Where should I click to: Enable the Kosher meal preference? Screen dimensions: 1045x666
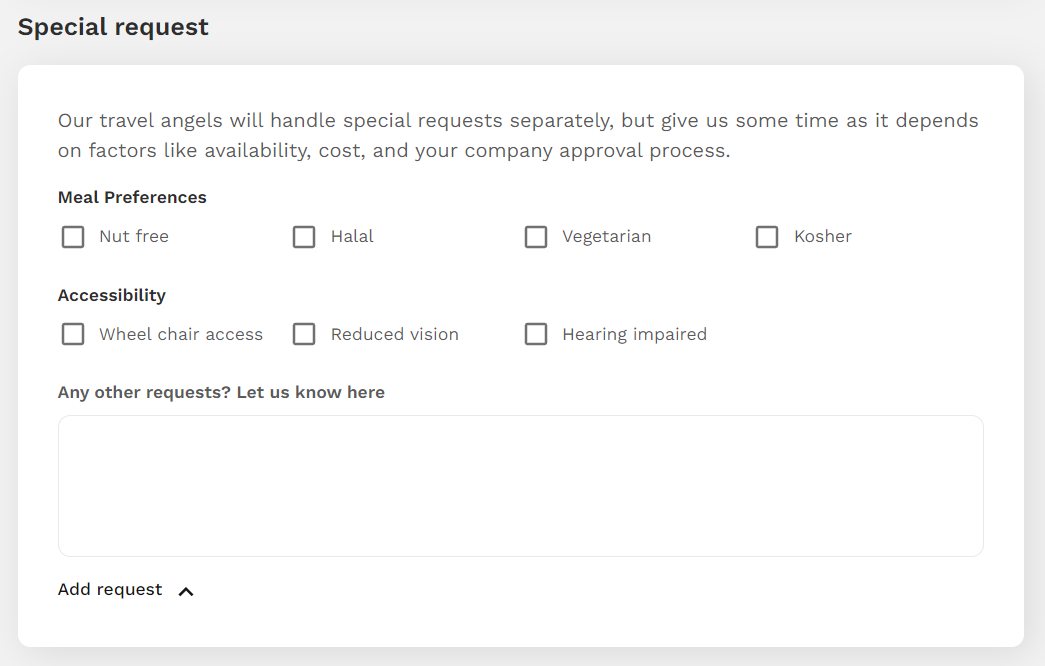point(767,237)
